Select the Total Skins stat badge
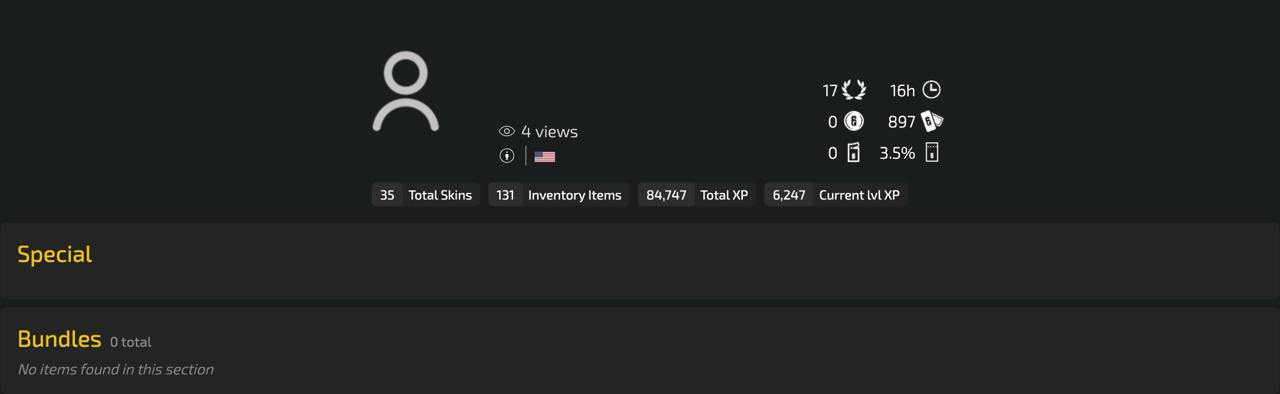 [x=426, y=195]
